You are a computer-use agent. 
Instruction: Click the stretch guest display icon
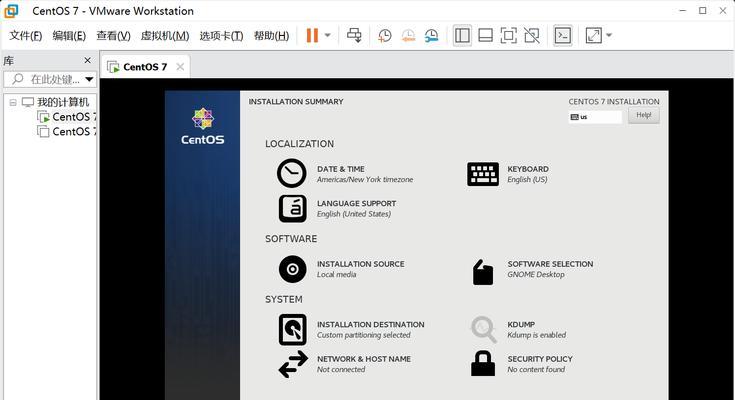(x=593, y=36)
